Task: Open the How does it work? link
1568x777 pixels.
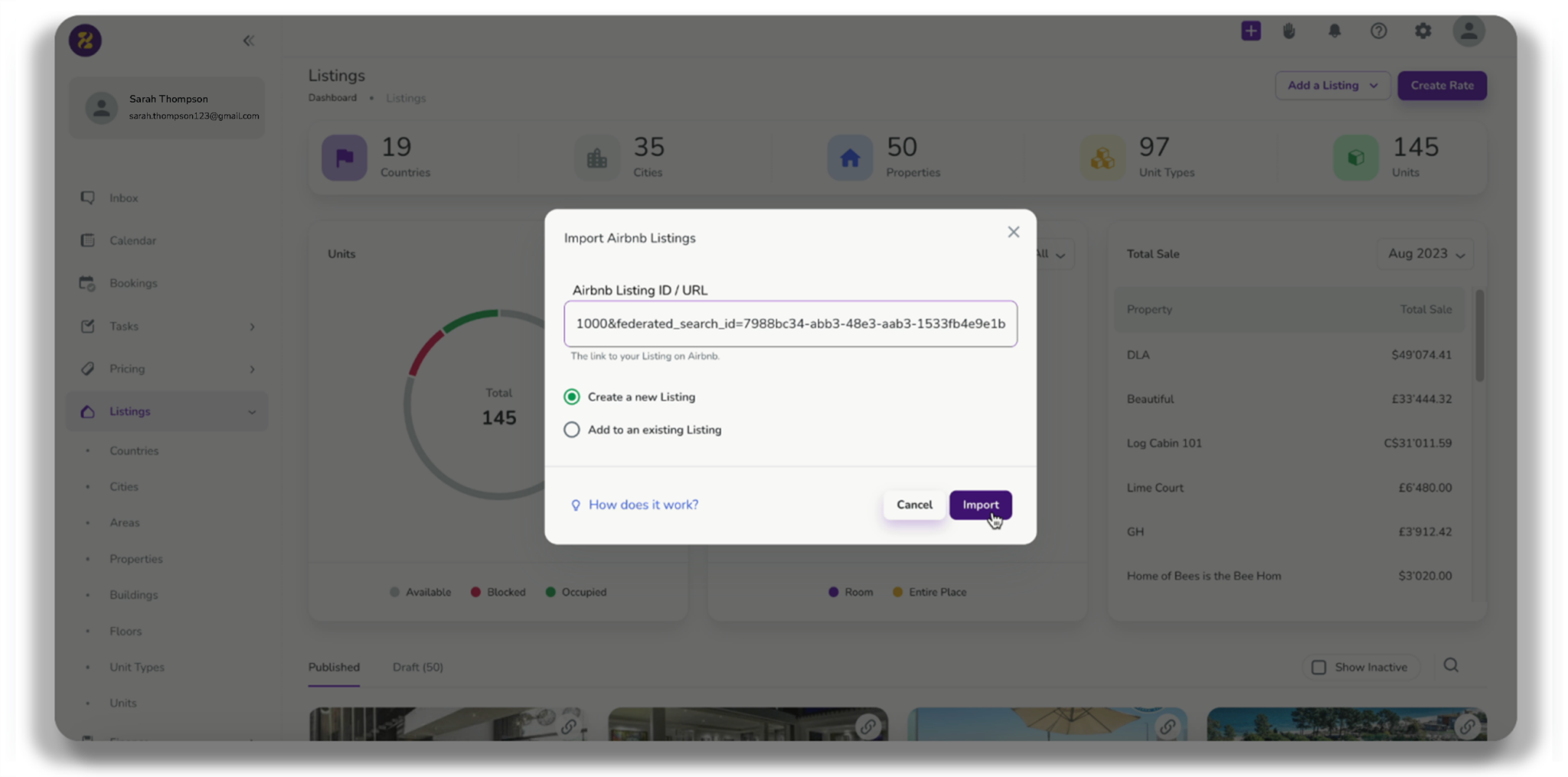Action: (x=642, y=504)
